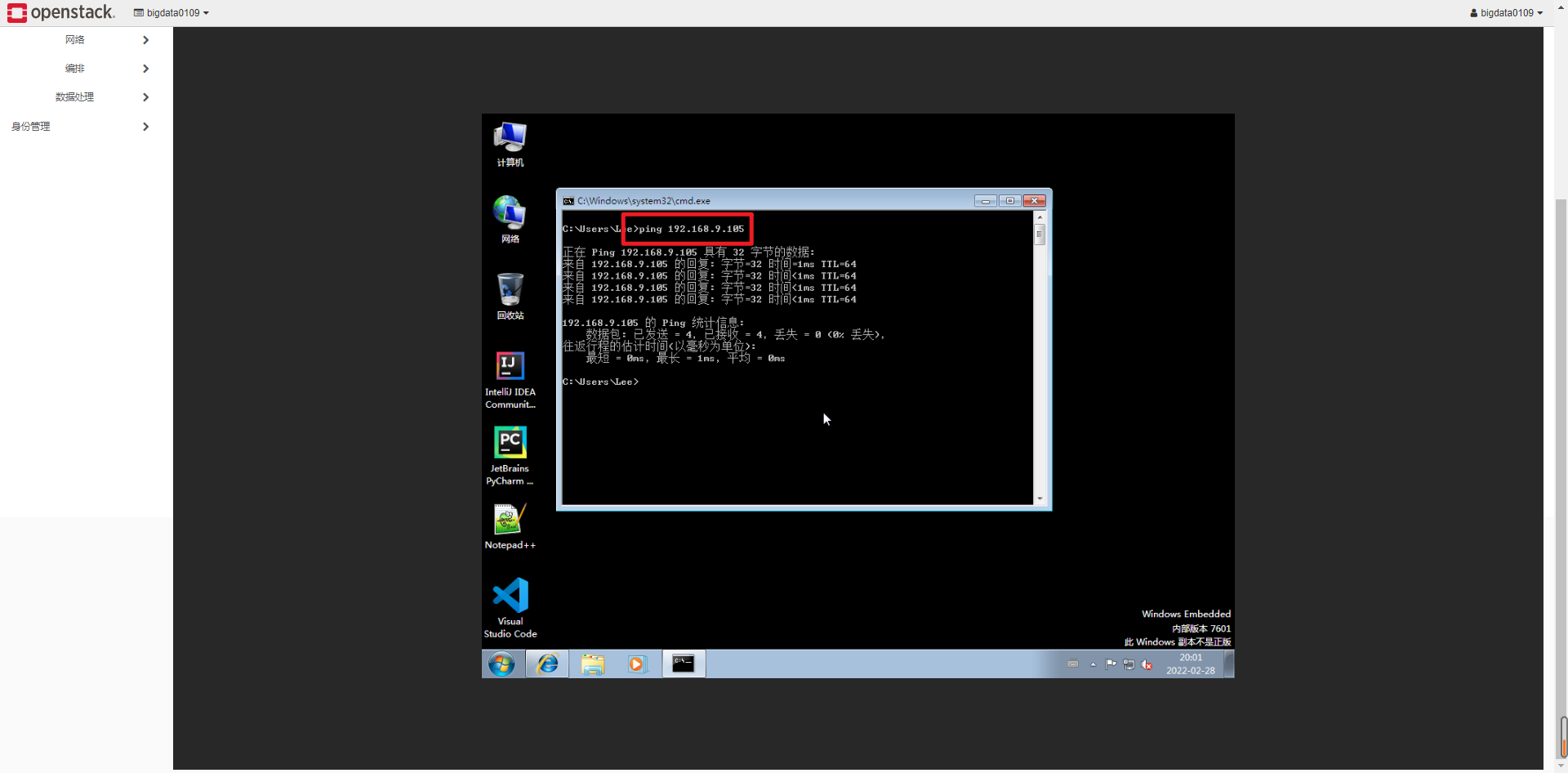Select the JetBrains PyCharm desktop icon
Image resolution: width=1568 pixels, height=773 pixels.
510,456
